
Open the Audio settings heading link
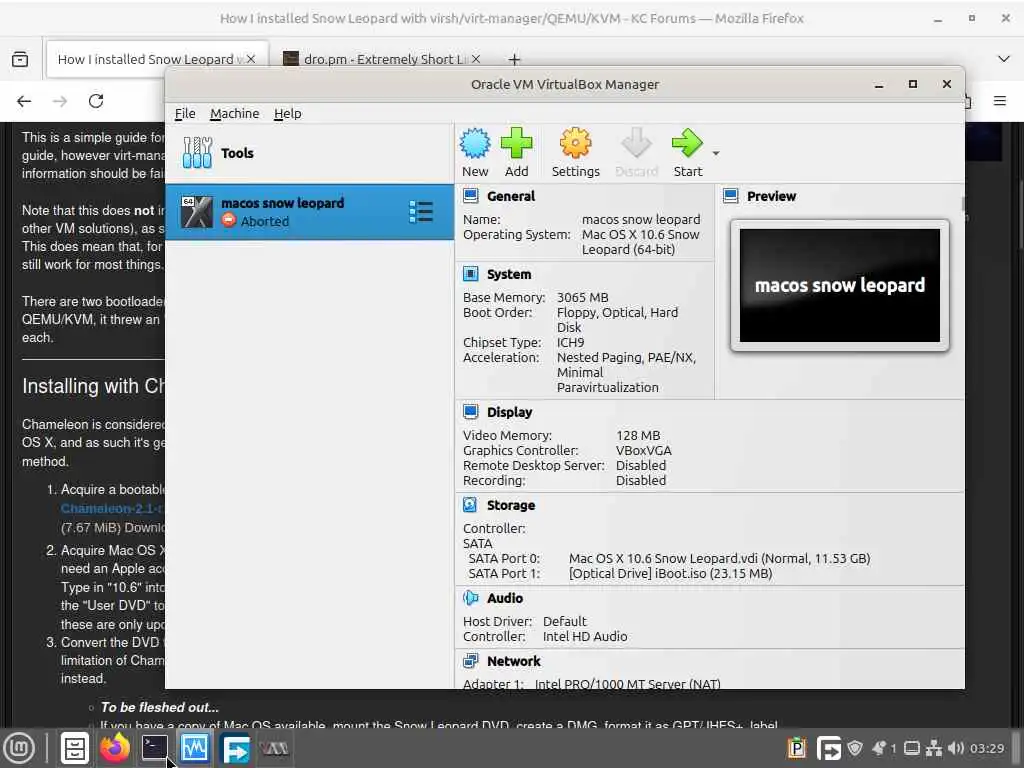505,598
